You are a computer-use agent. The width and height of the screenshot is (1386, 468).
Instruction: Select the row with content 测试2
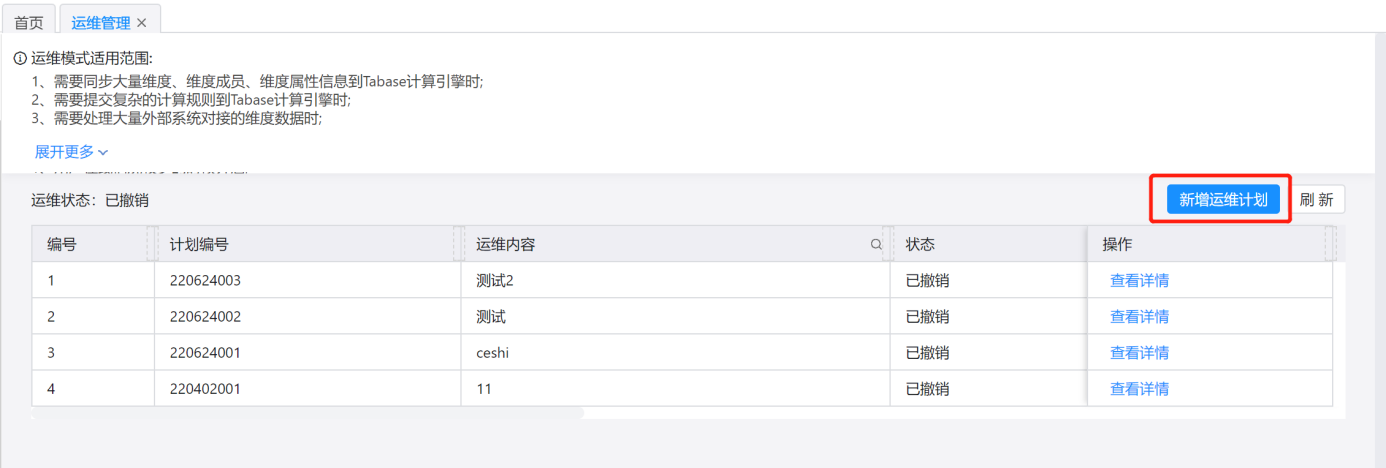click(x=495, y=281)
